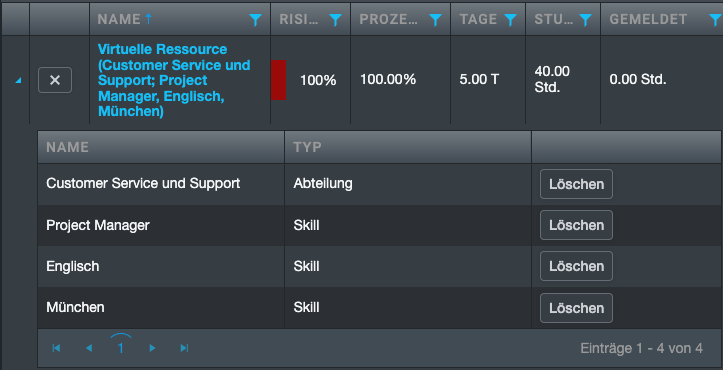
Task: Open the filter for the Risiko column
Action: coord(336,19)
